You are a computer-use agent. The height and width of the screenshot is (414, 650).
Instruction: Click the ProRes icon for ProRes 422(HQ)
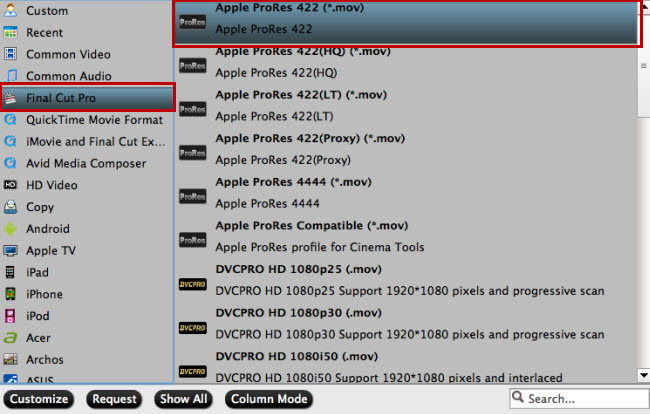(192, 65)
